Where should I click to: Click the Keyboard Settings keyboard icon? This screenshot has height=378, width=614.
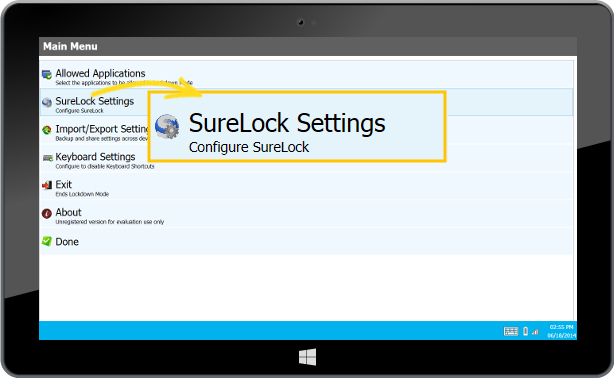(x=48, y=158)
